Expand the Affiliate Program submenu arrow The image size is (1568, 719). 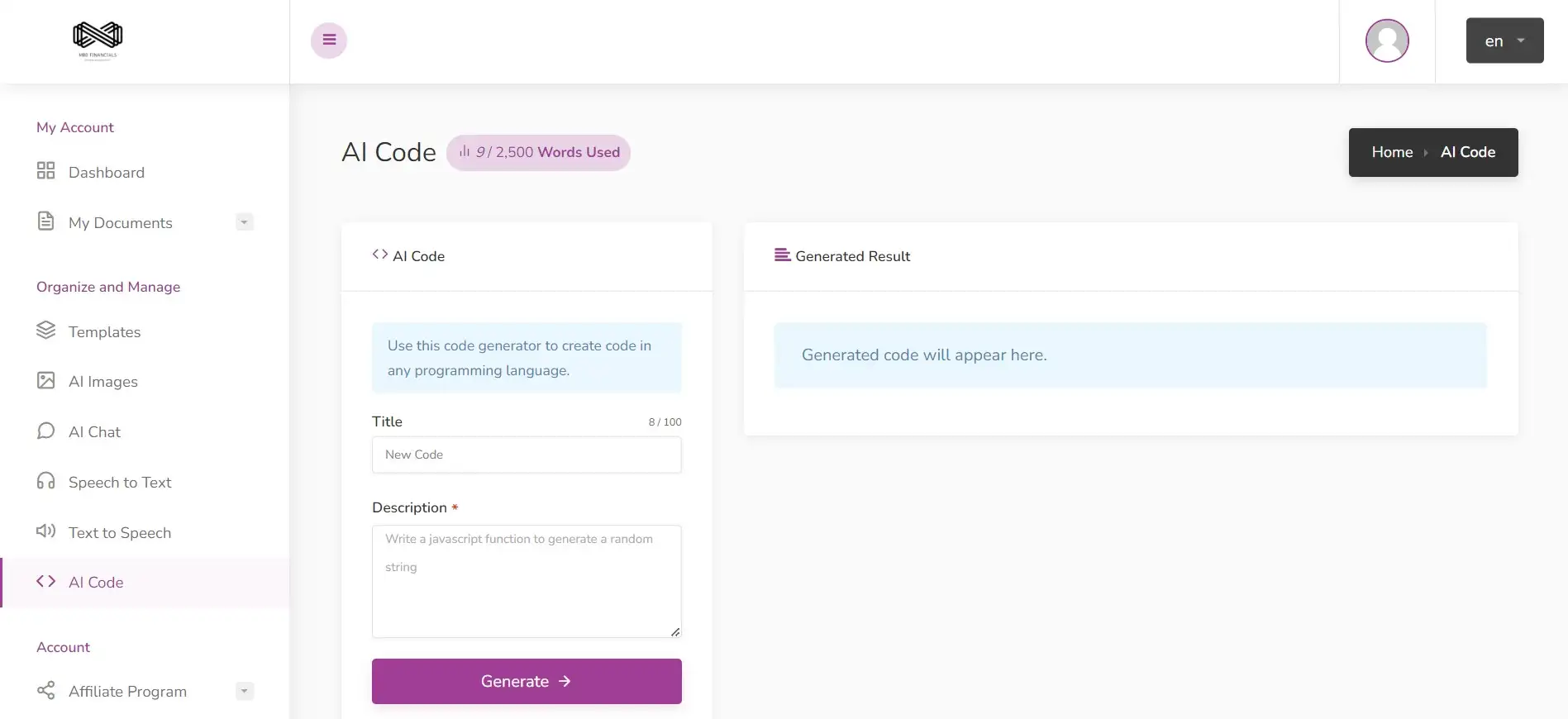[244, 691]
